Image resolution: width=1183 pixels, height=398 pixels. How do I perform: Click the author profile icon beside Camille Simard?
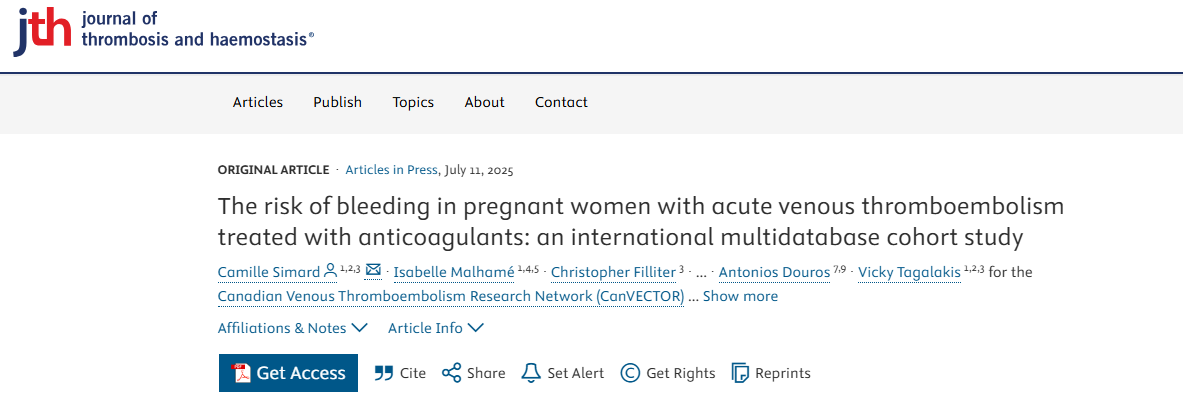tap(330, 271)
